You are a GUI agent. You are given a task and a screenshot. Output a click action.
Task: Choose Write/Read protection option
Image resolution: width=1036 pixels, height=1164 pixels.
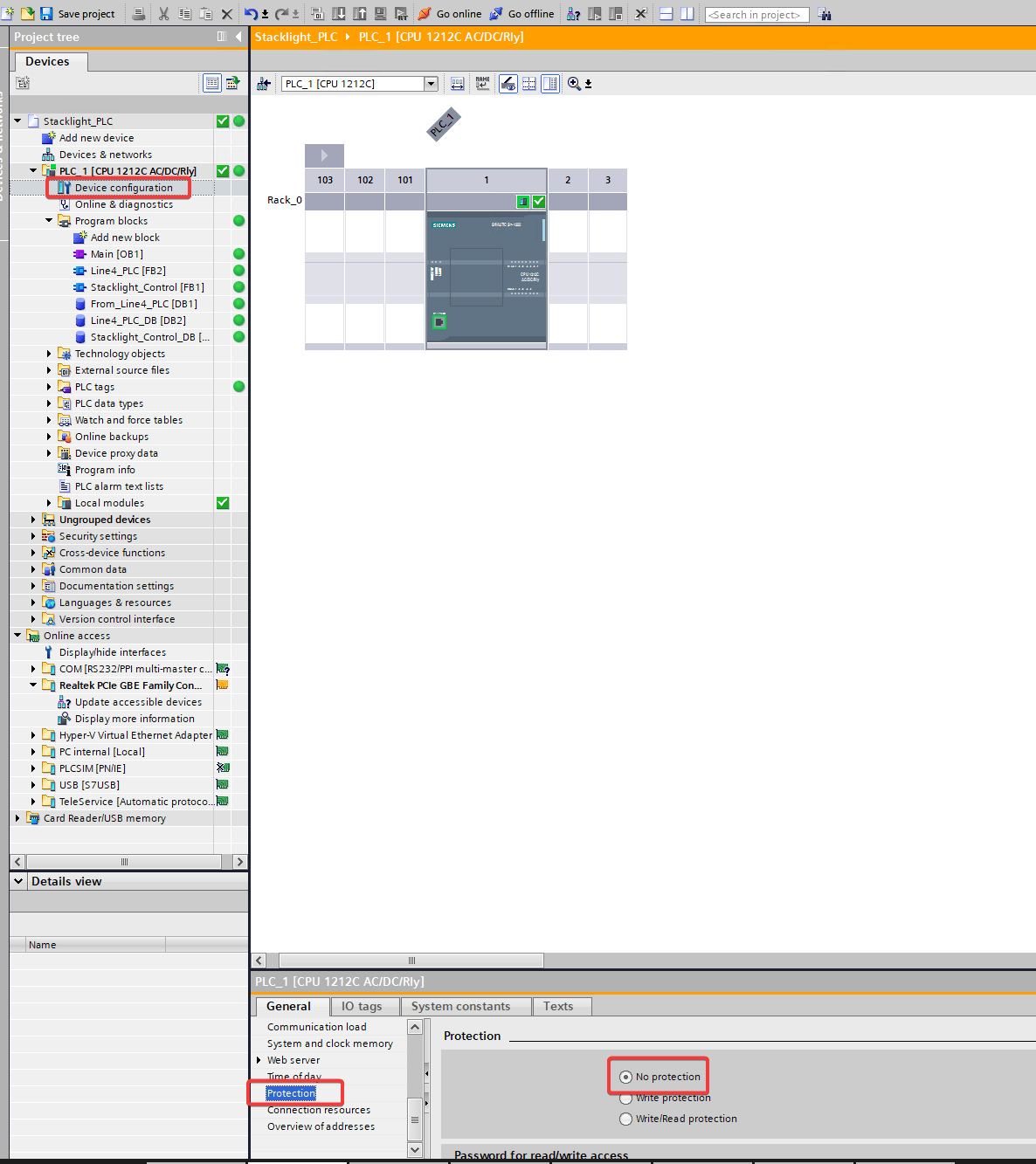coord(625,1119)
